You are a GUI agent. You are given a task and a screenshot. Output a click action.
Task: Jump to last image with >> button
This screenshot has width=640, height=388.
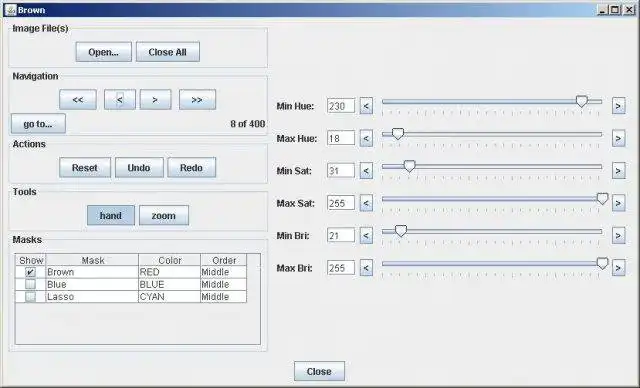click(197, 100)
